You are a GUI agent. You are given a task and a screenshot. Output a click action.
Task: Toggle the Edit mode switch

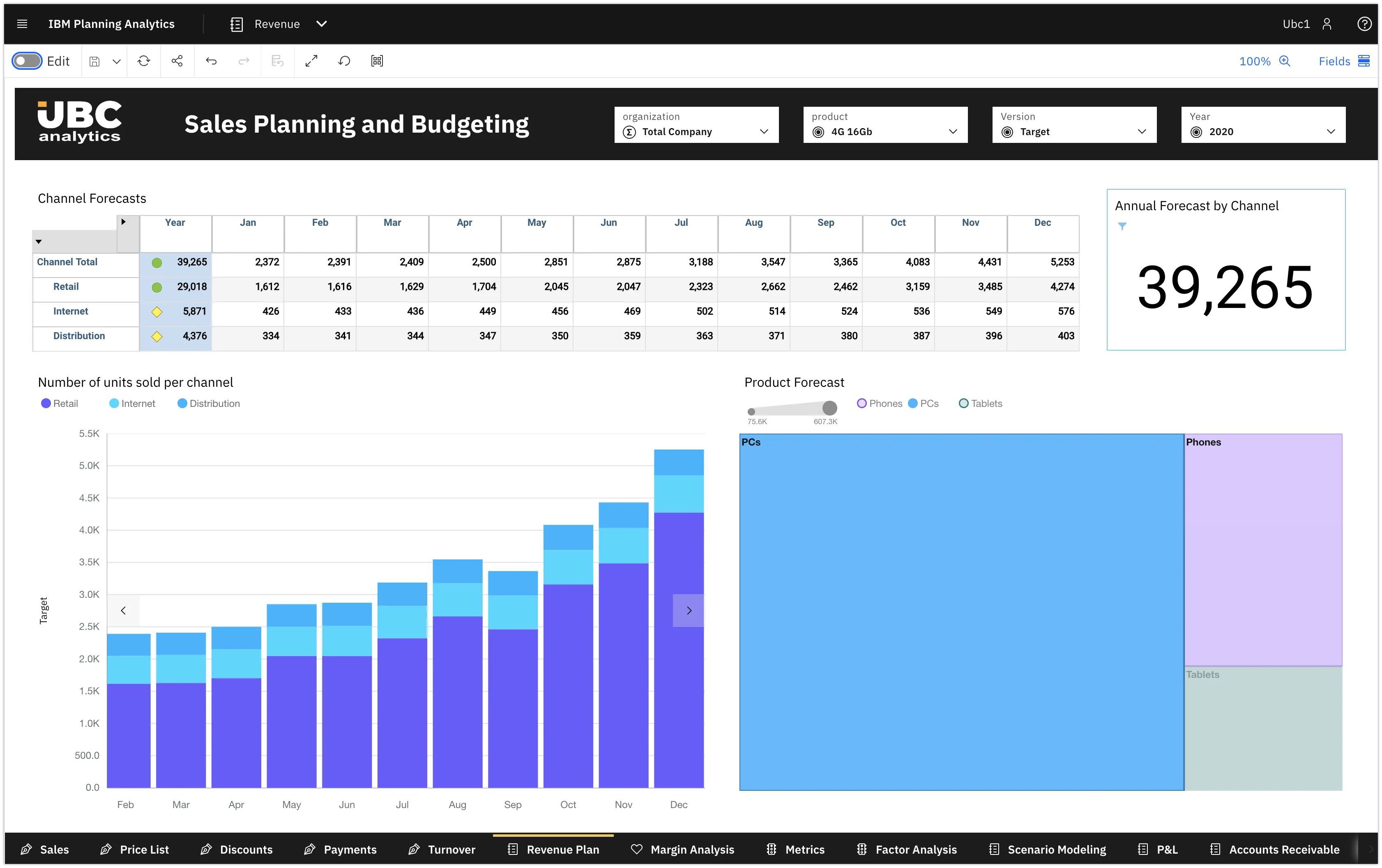pyautogui.click(x=27, y=61)
